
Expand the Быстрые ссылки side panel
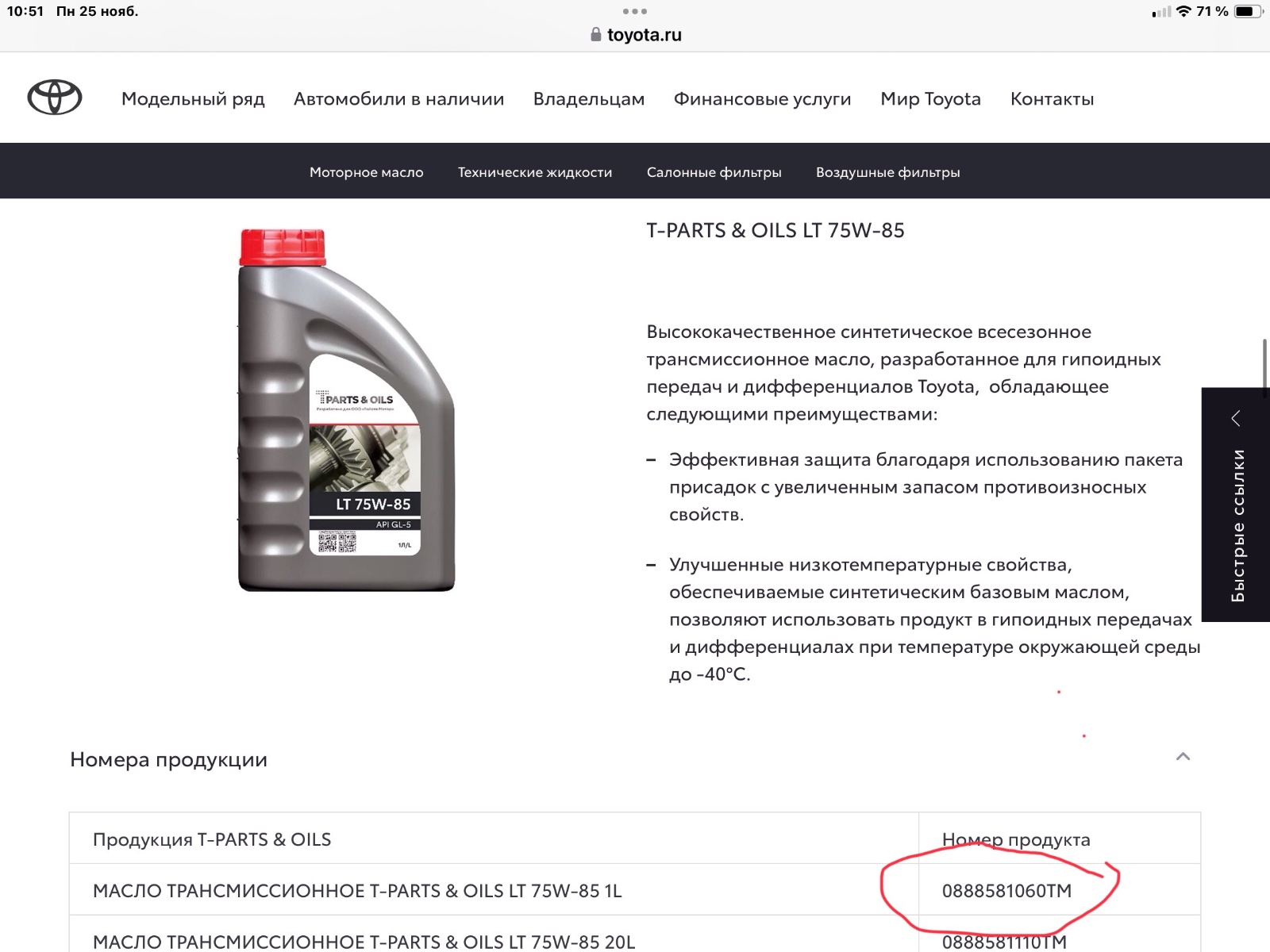pos(1237,525)
